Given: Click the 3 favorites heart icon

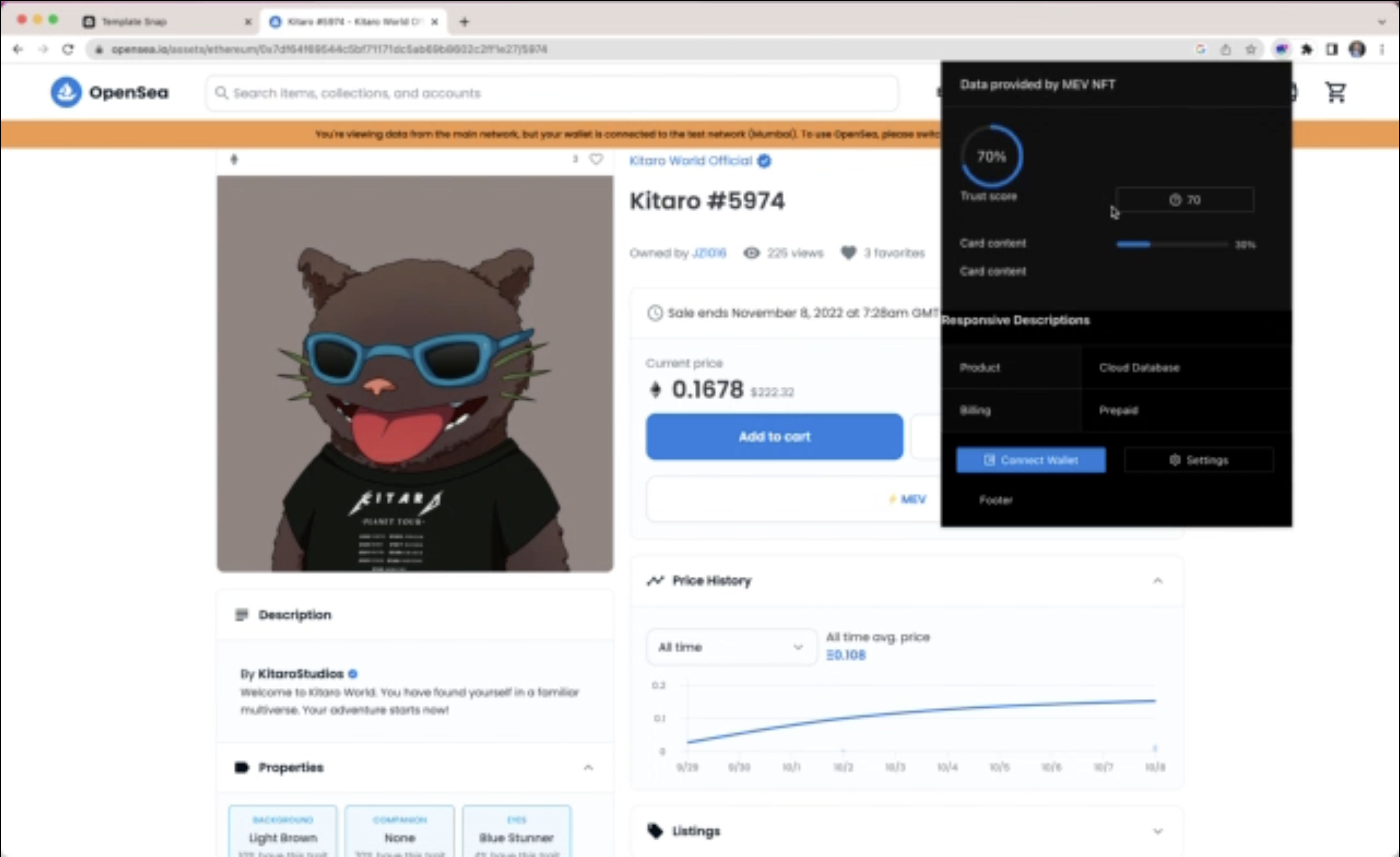Looking at the screenshot, I should point(848,253).
